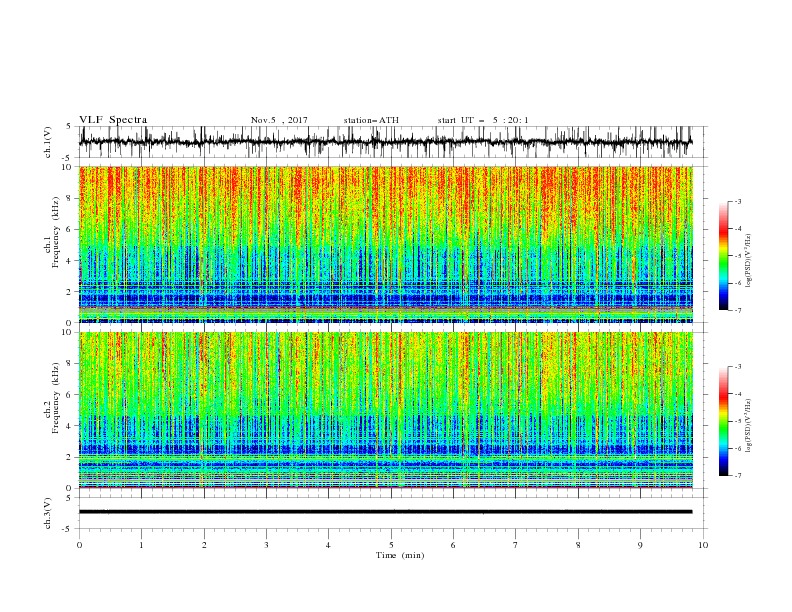Click the ch.3 flat voltage trace

point(385,512)
